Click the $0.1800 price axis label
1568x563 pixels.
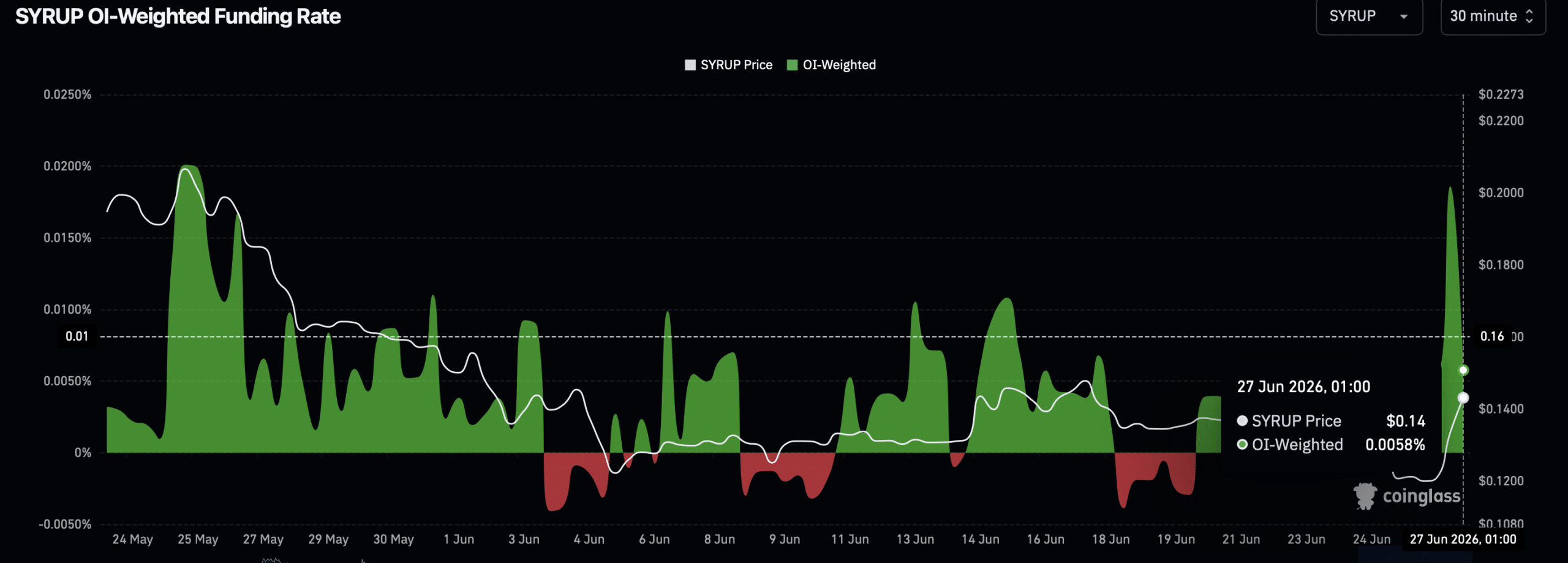point(1501,265)
